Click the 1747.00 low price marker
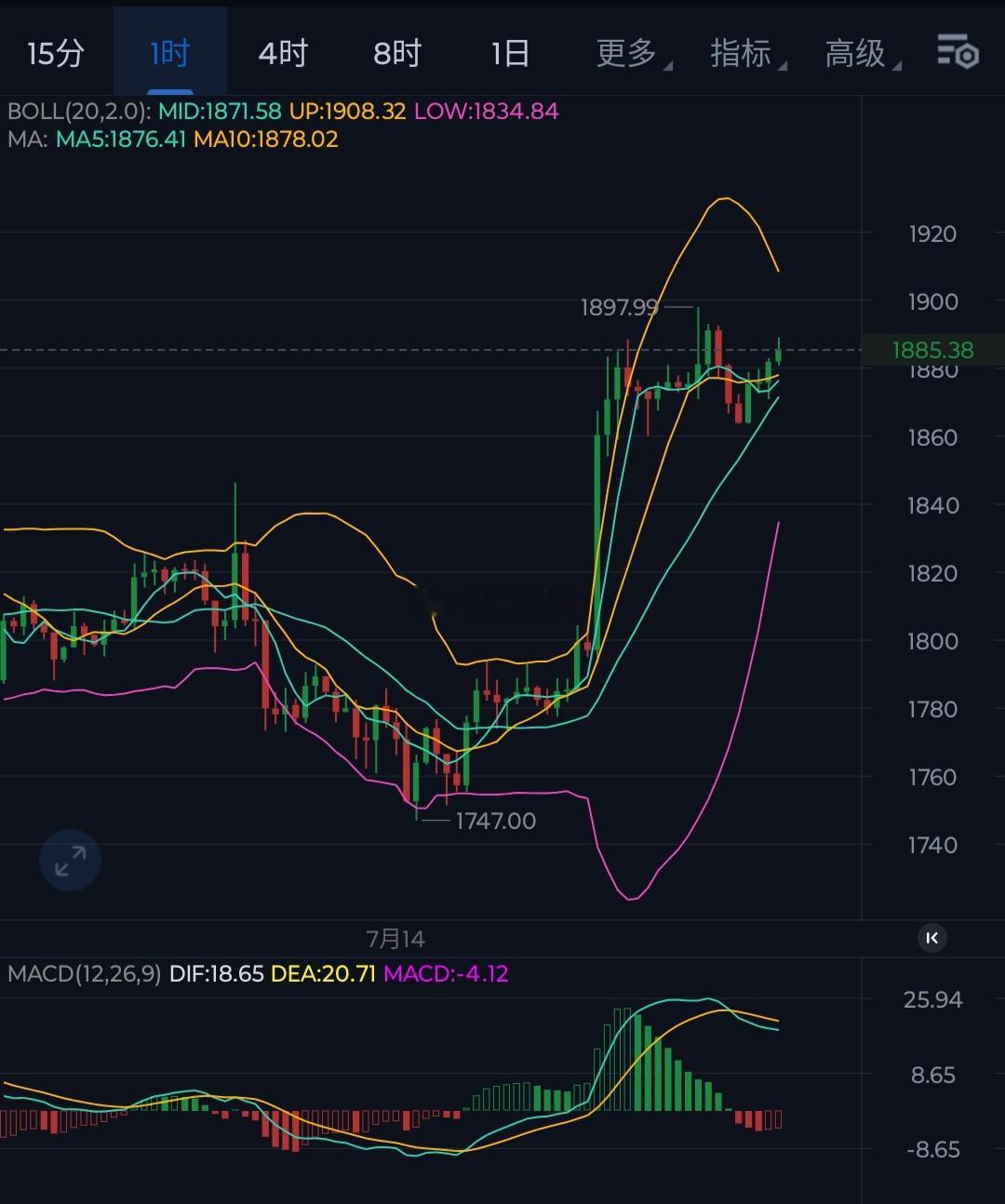This screenshot has height=1204, width=1005. [x=495, y=821]
